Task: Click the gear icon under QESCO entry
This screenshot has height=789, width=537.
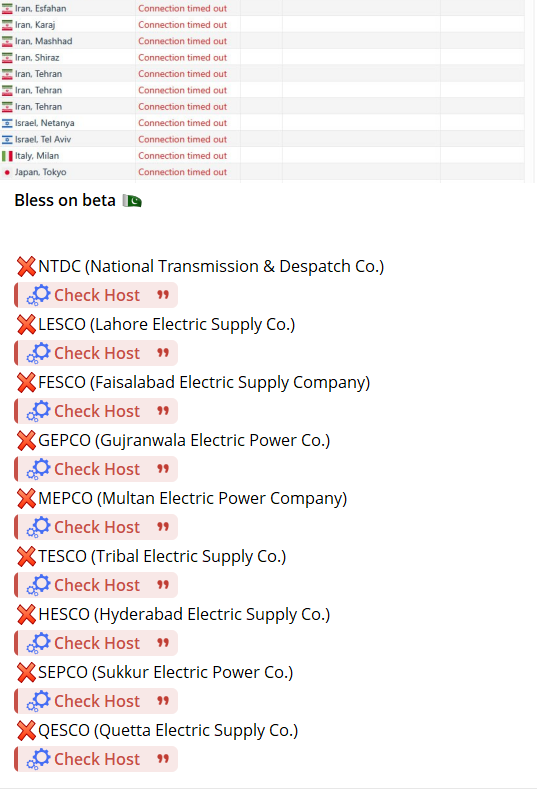Action: click(x=39, y=758)
